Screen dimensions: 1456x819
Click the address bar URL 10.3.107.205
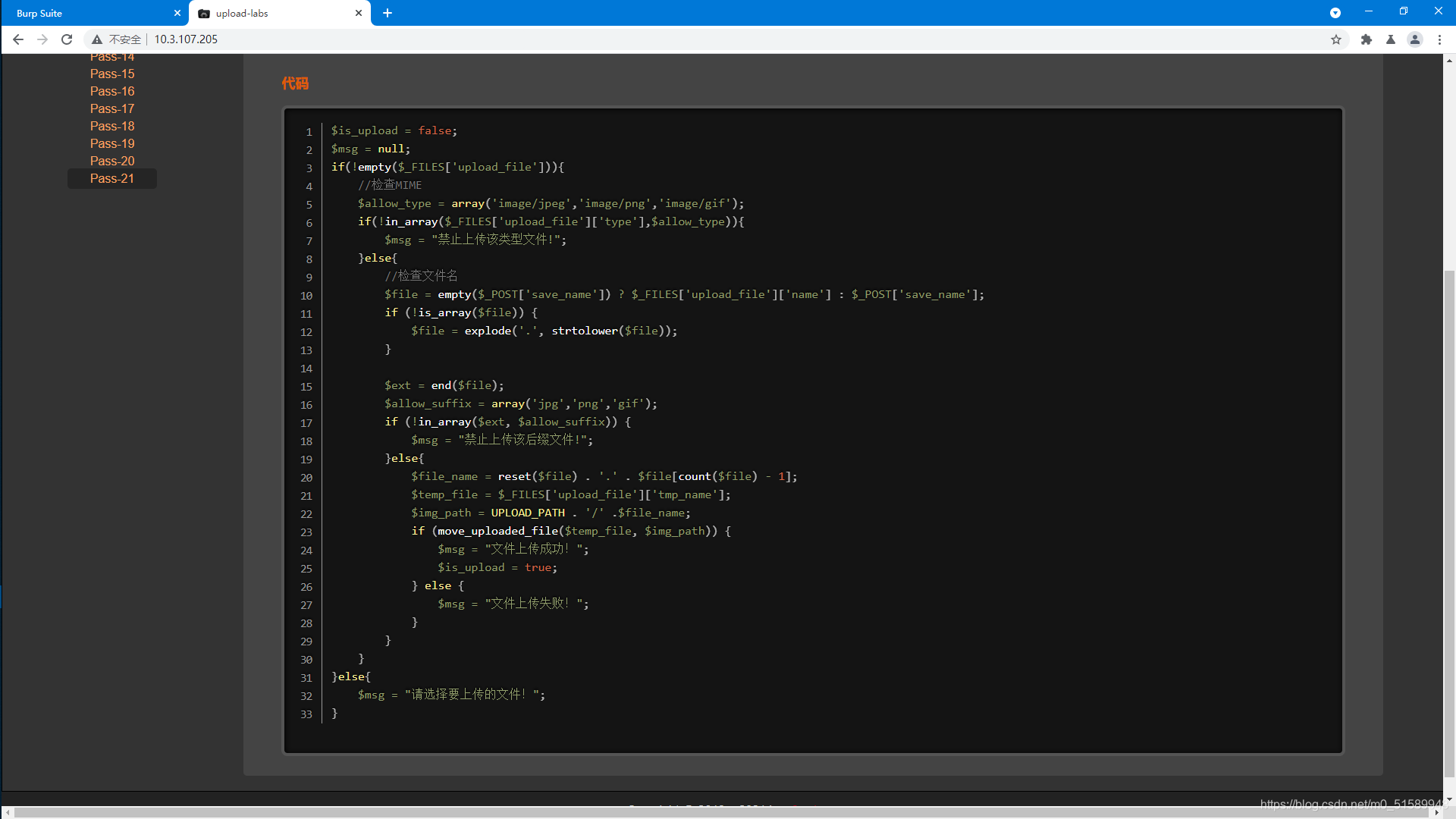[186, 39]
